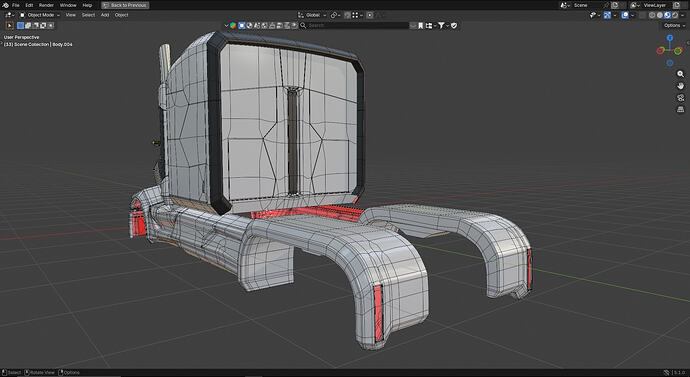
Task: Open the Render menu
Action: tap(46, 5)
